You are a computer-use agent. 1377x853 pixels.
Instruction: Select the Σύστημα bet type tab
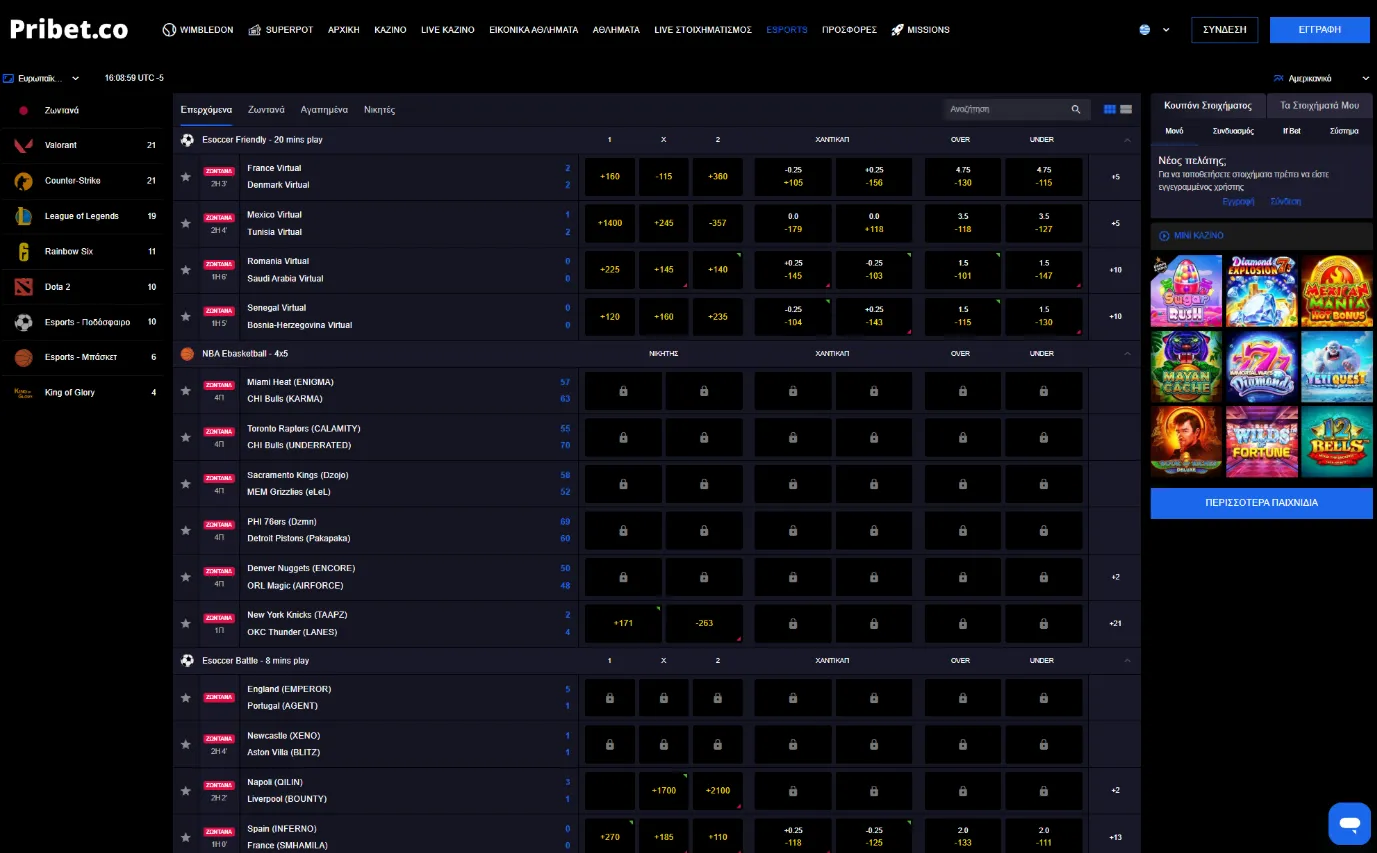point(1344,131)
